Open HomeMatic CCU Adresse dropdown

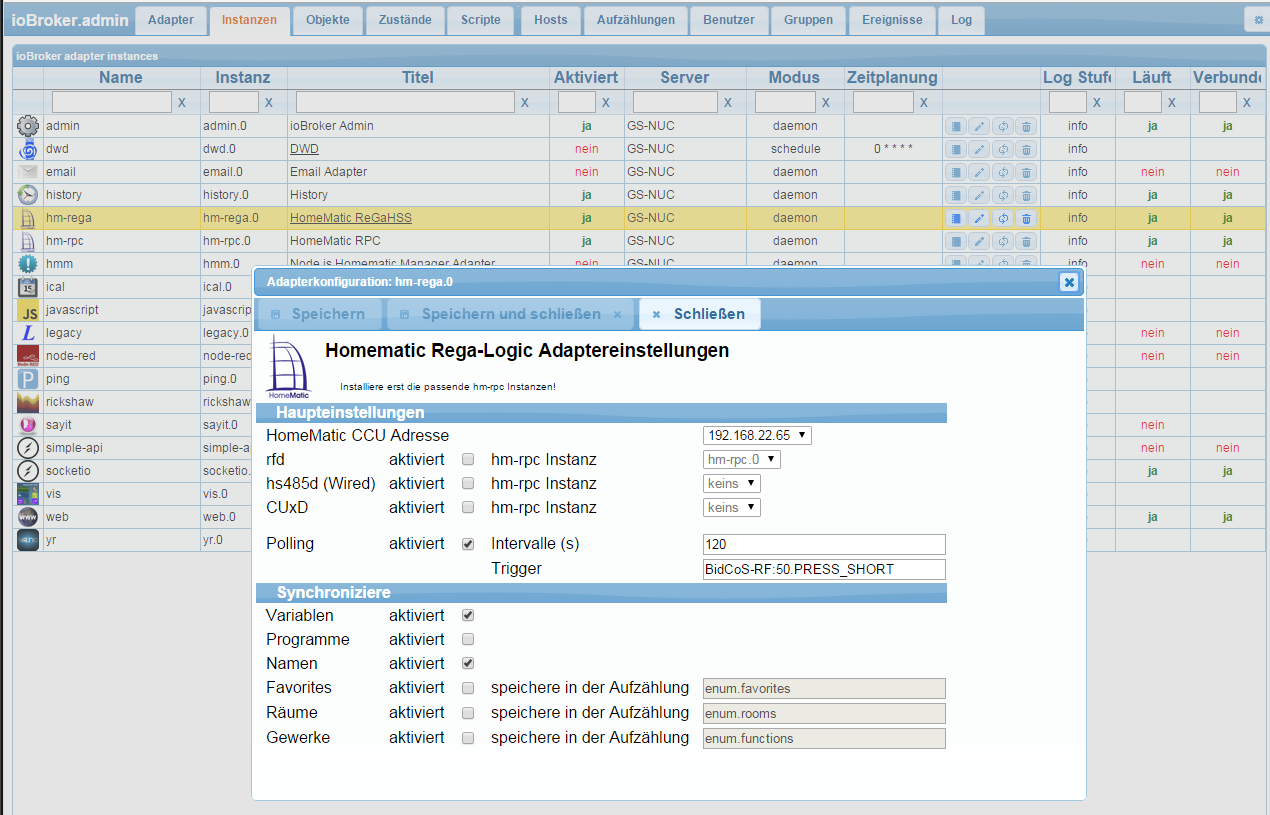[757, 436]
